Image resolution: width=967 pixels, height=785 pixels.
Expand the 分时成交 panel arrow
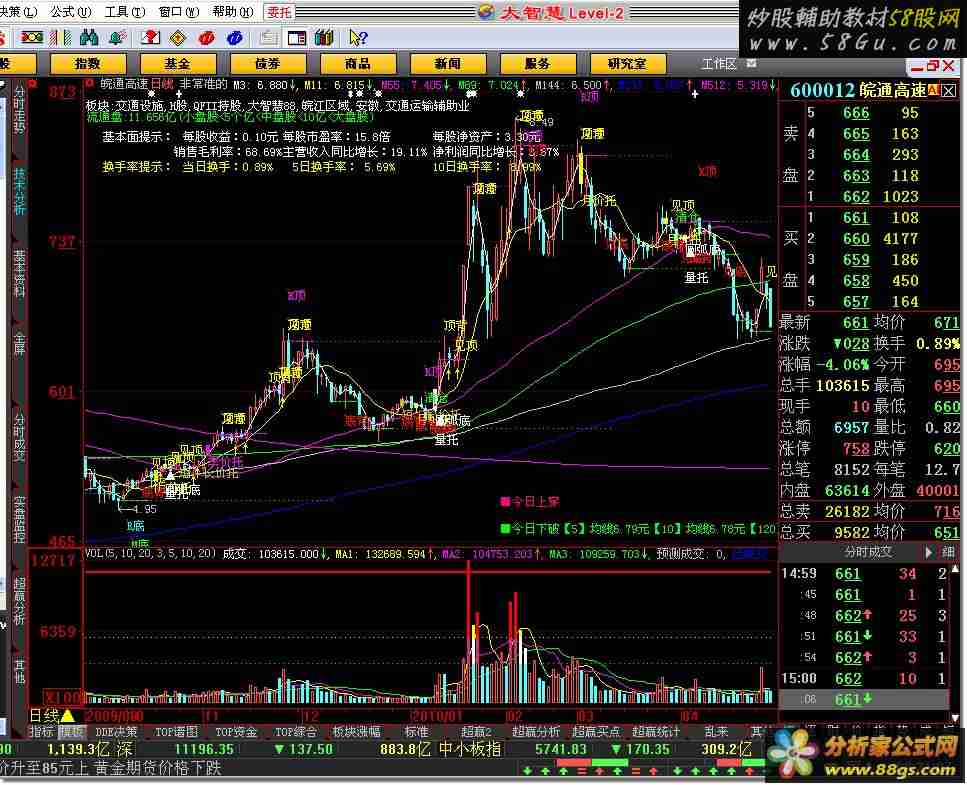point(929,552)
